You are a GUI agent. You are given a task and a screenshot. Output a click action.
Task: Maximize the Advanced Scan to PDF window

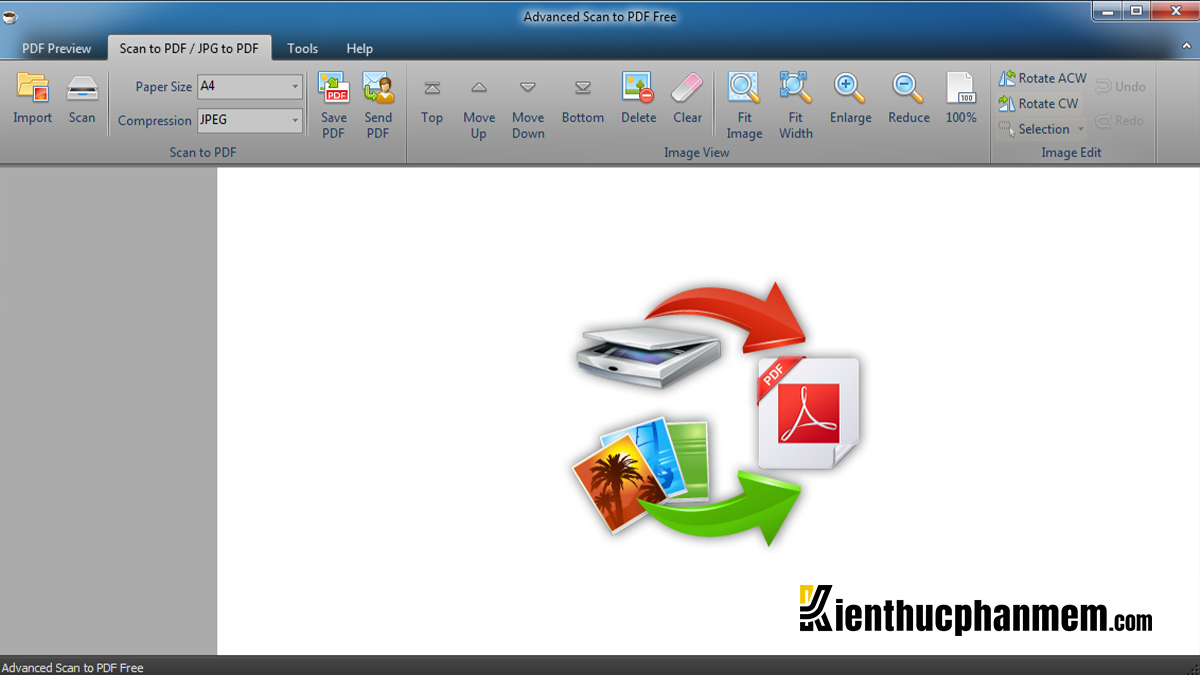pos(1135,11)
